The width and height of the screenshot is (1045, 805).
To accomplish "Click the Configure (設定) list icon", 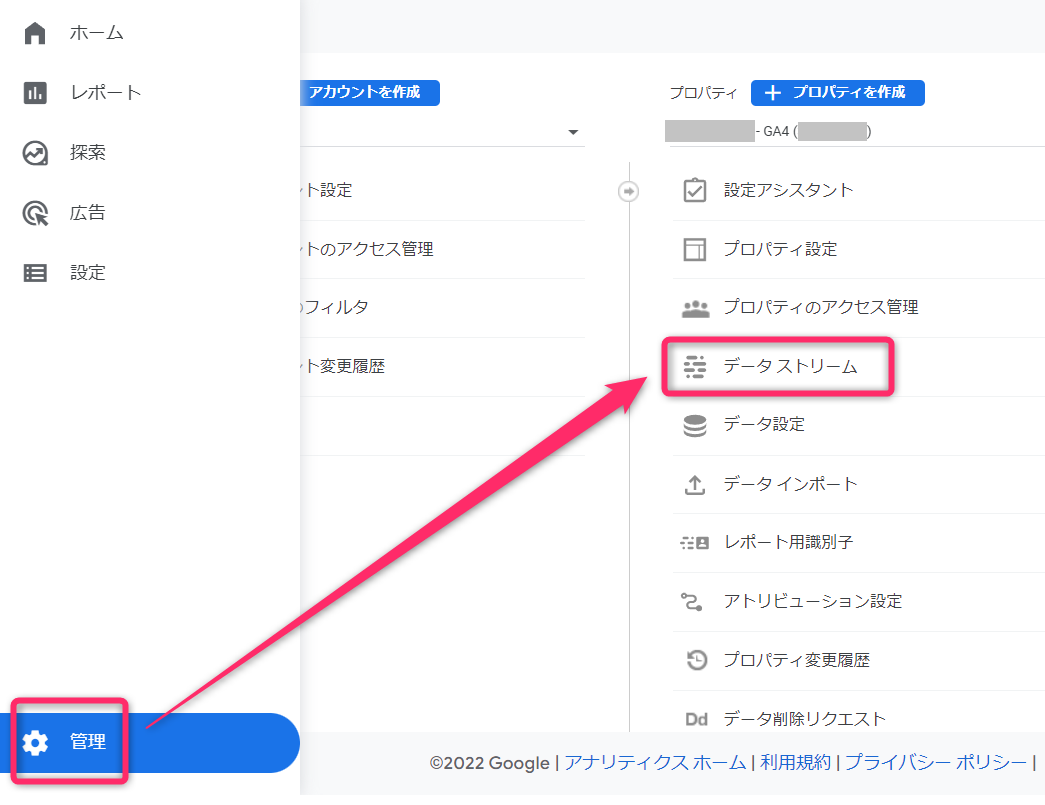I will click(35, 273).
